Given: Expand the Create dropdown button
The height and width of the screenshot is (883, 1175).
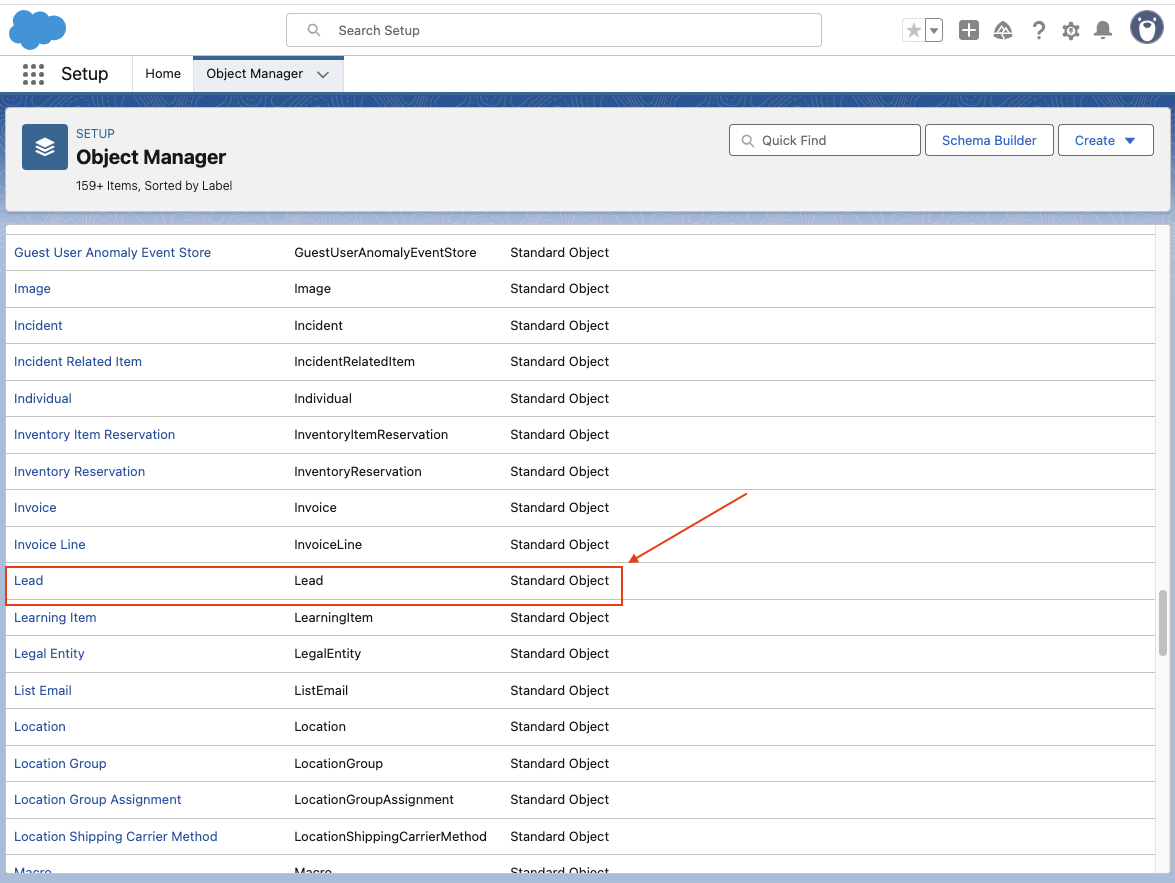Looking at the screenshot, I should pyautogui.click(x=1105, y=141).
